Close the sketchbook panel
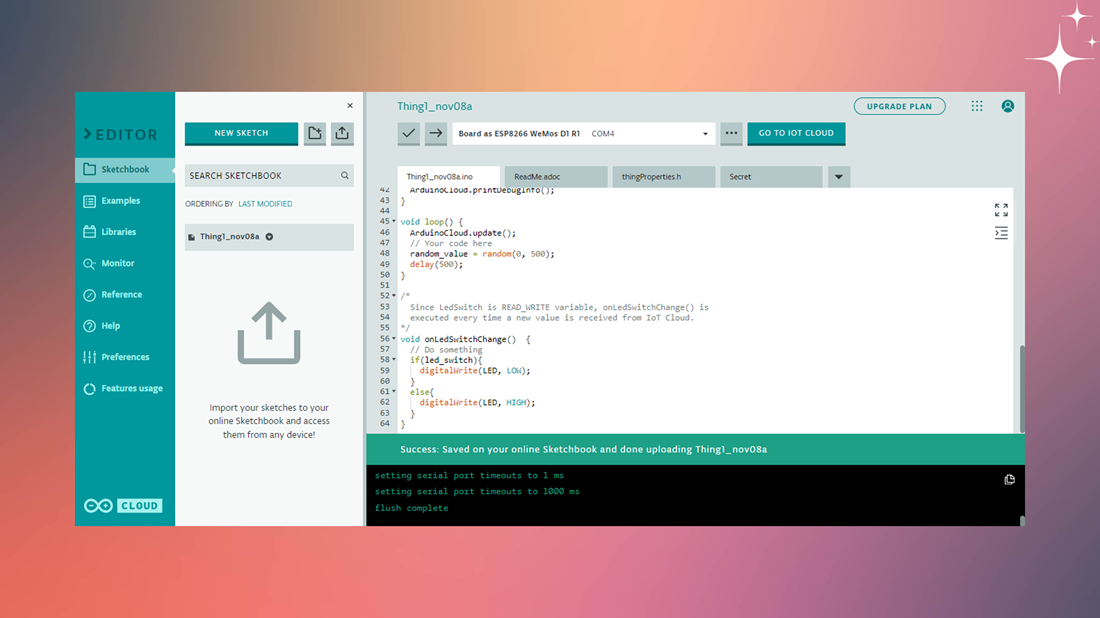This screenshot has width=1100, height=618. pos(350,105)
